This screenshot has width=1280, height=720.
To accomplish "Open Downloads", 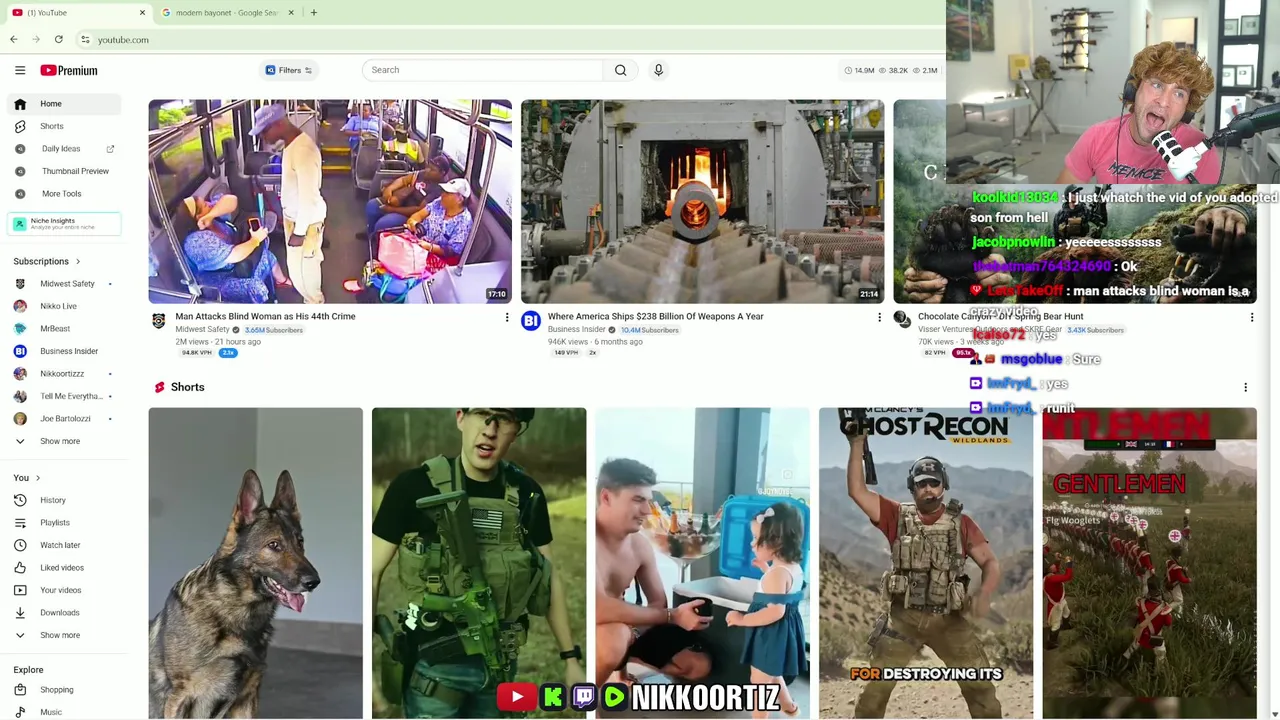I will point(64,613).
